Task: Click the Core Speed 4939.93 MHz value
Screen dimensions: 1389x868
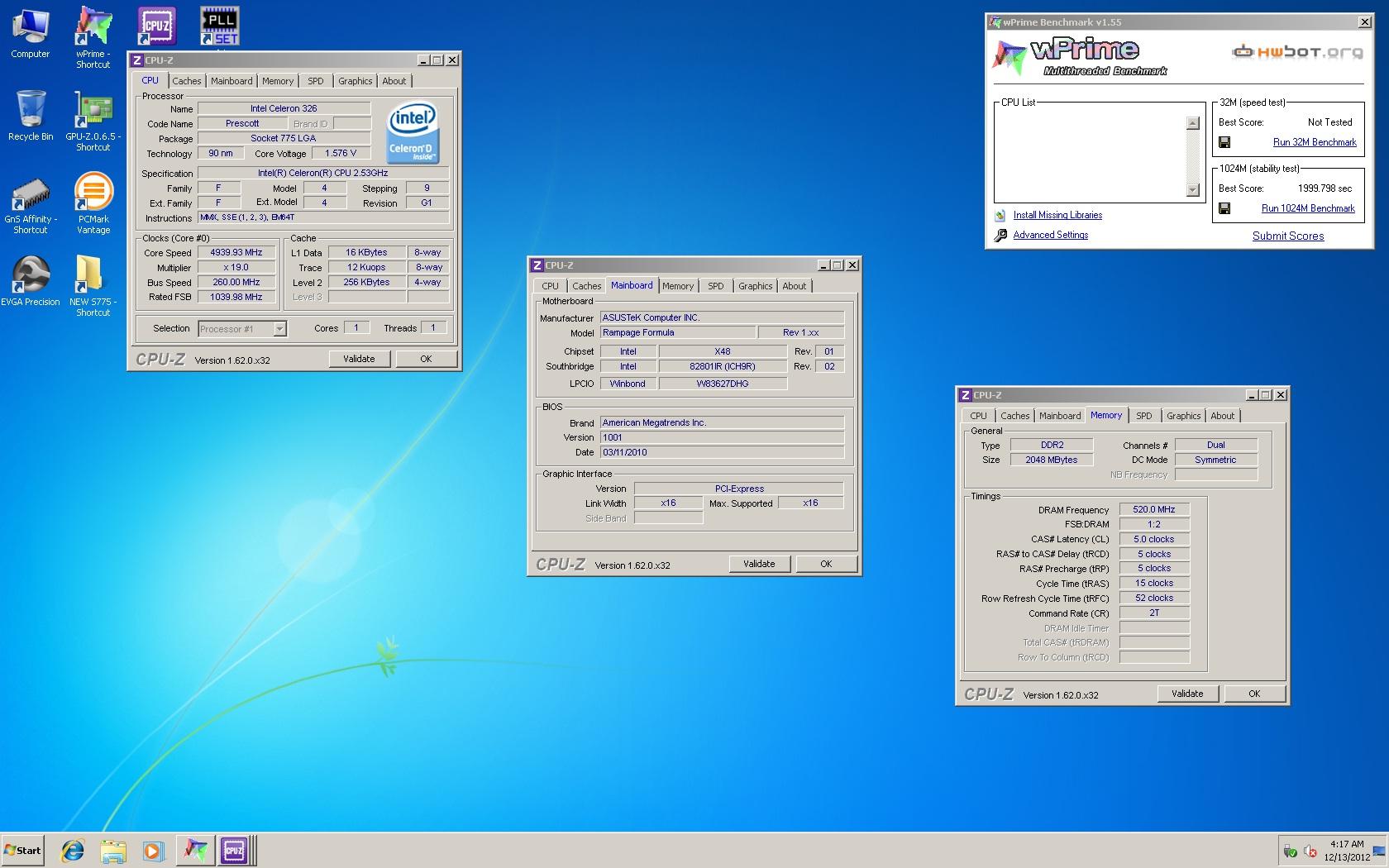Action: 236,253
